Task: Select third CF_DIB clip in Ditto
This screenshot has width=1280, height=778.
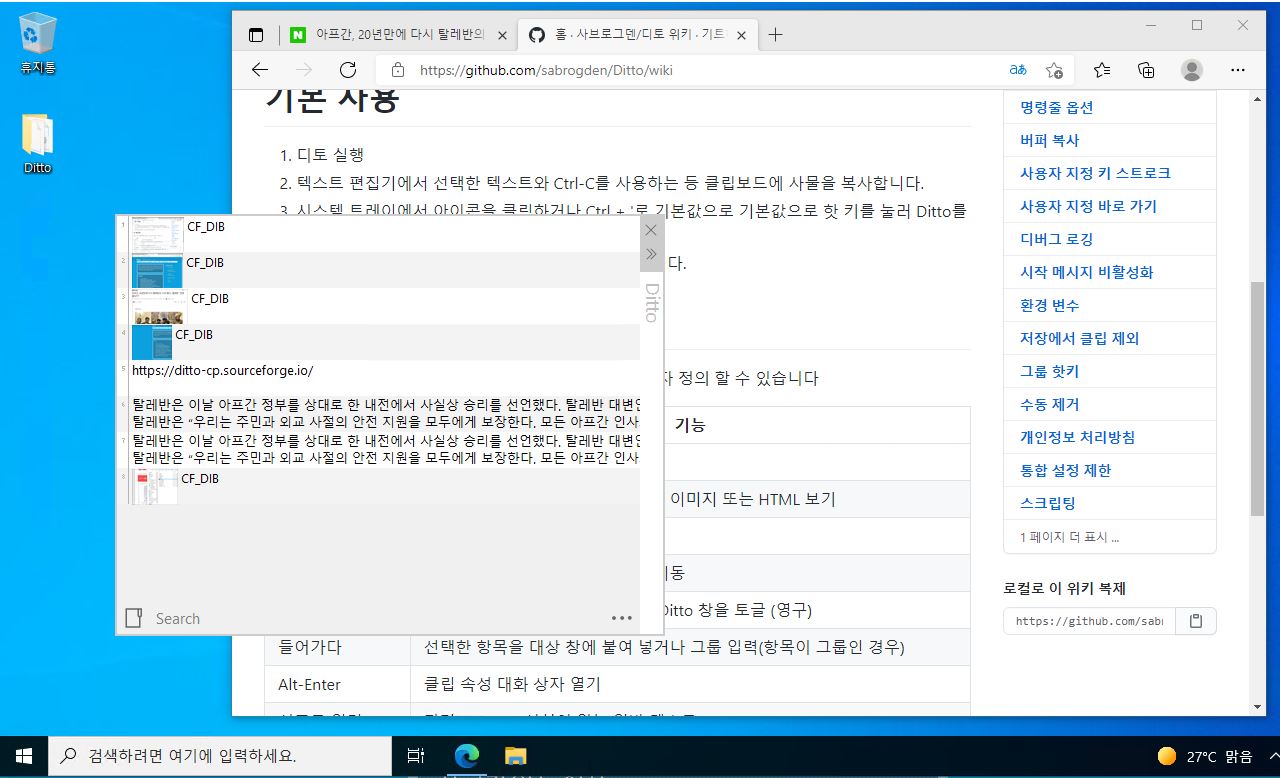Action: [378, 306]
